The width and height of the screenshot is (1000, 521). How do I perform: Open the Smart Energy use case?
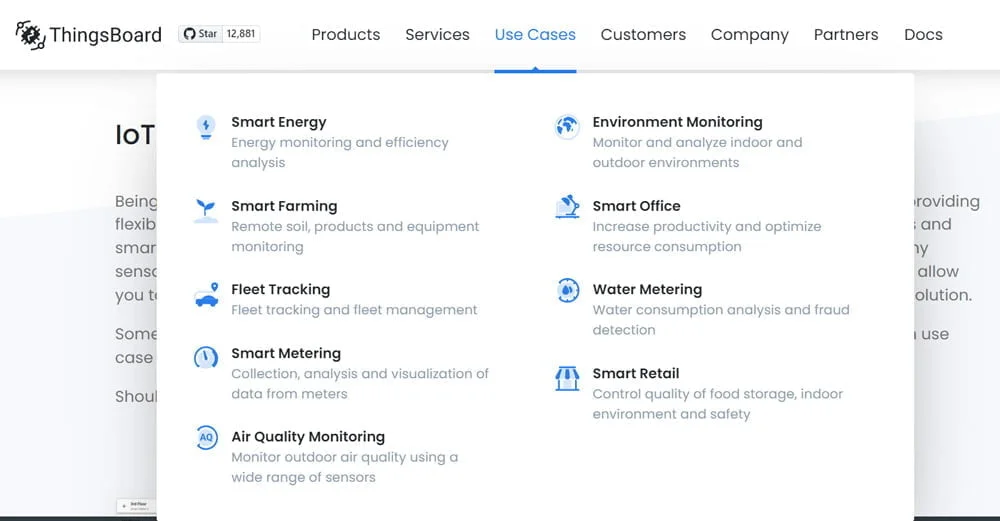click(279, 122)
